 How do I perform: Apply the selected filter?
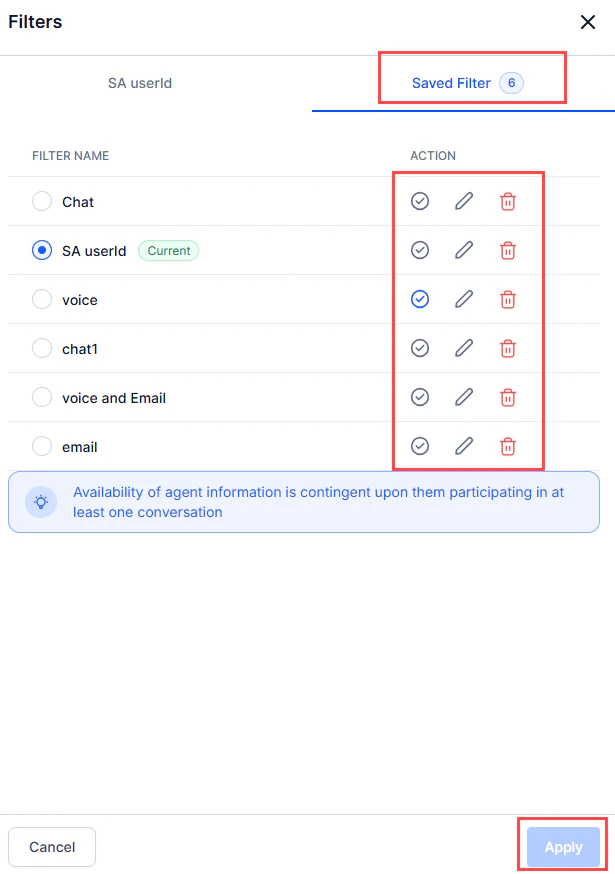[x=562, y=847]
